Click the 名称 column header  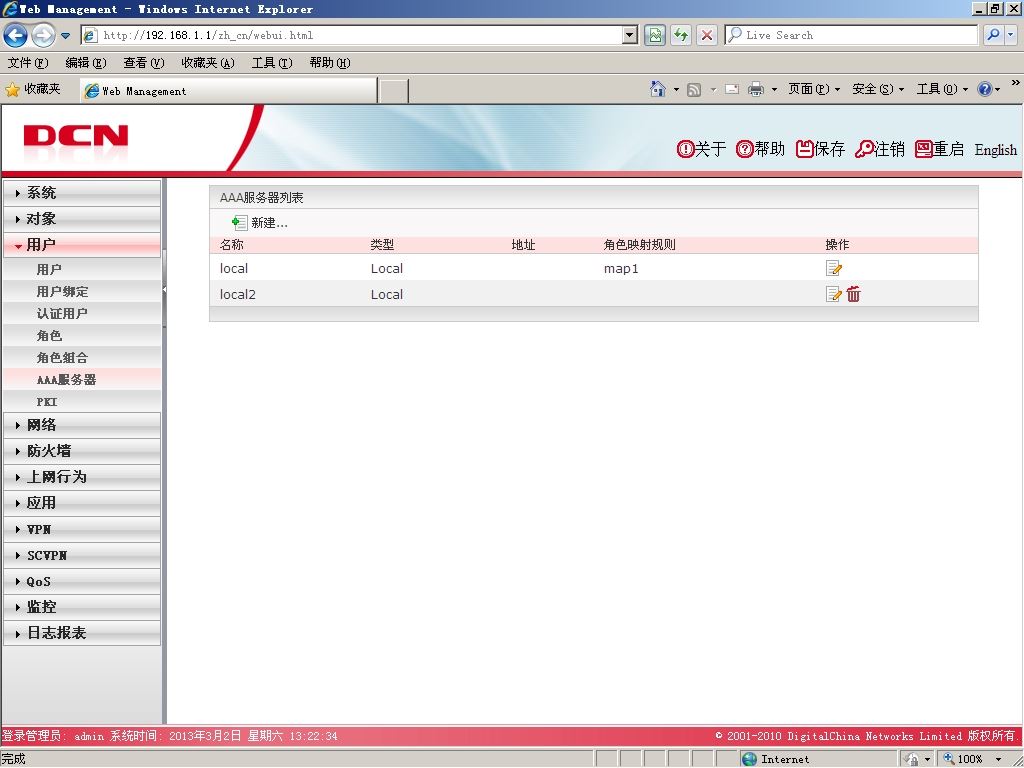pyautogui.click(x=232, y=245)
